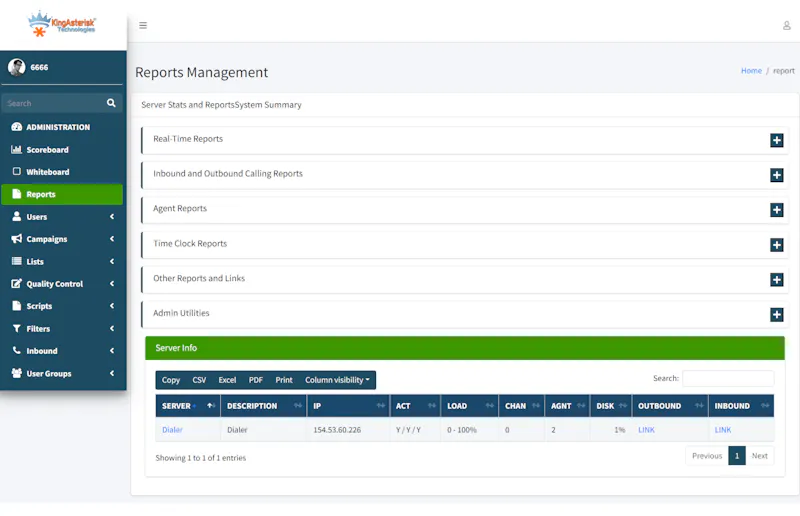The width and height of the screenshot is (800, 516).
Task: Go to Previous table page
Action: (707, 456)
